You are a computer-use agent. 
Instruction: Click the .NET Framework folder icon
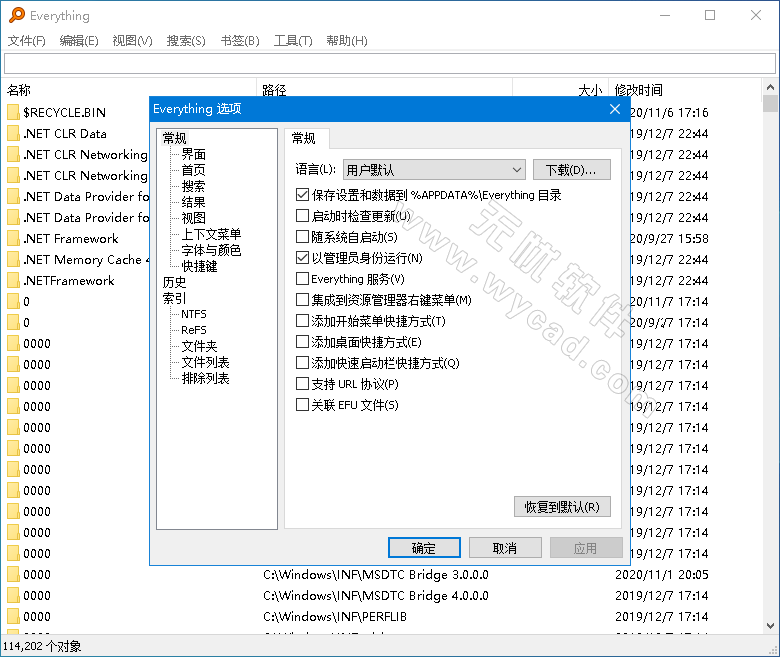pos(13,239)
